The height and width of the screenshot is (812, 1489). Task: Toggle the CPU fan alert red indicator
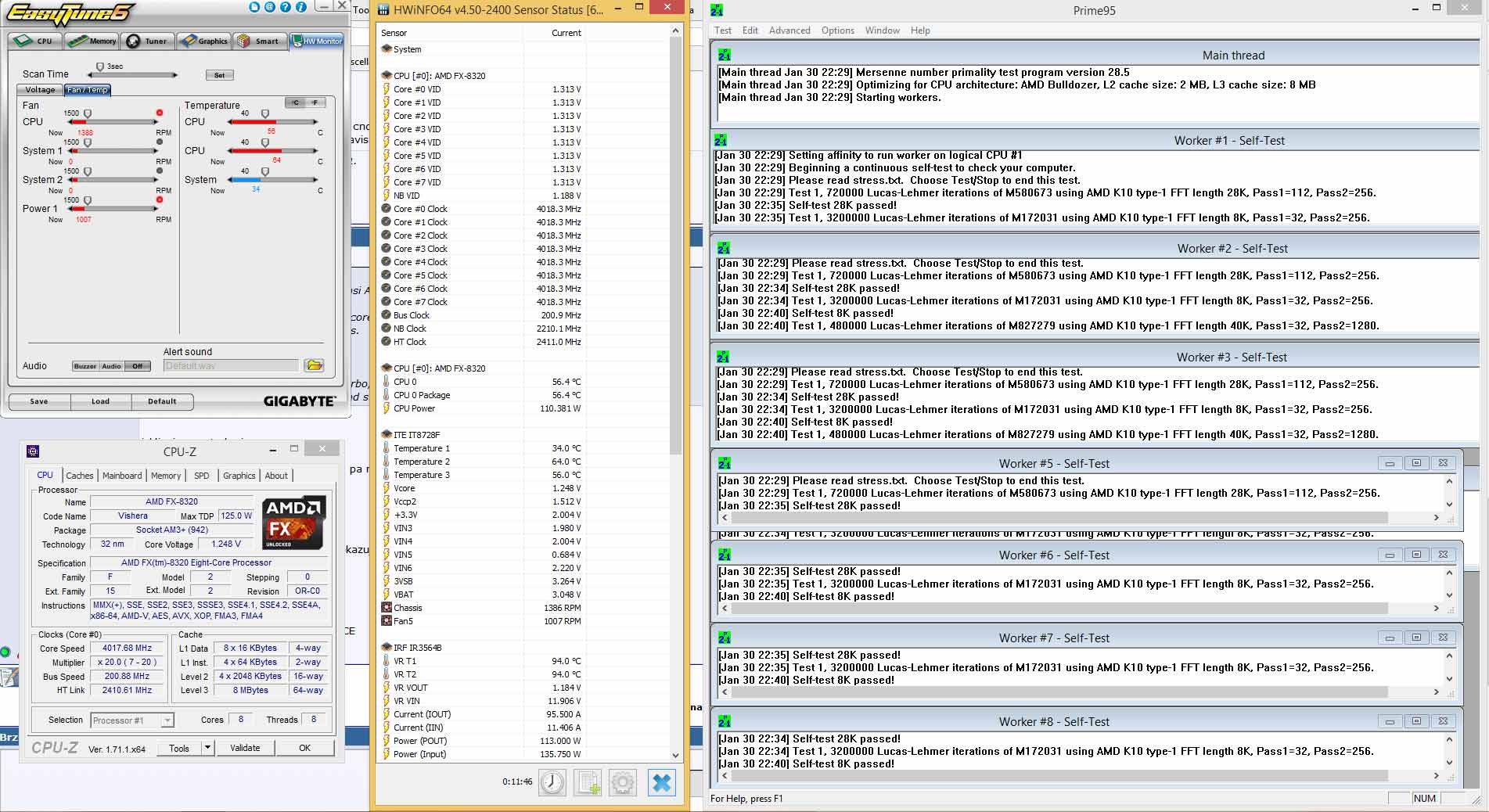click(x=160, y=113)
